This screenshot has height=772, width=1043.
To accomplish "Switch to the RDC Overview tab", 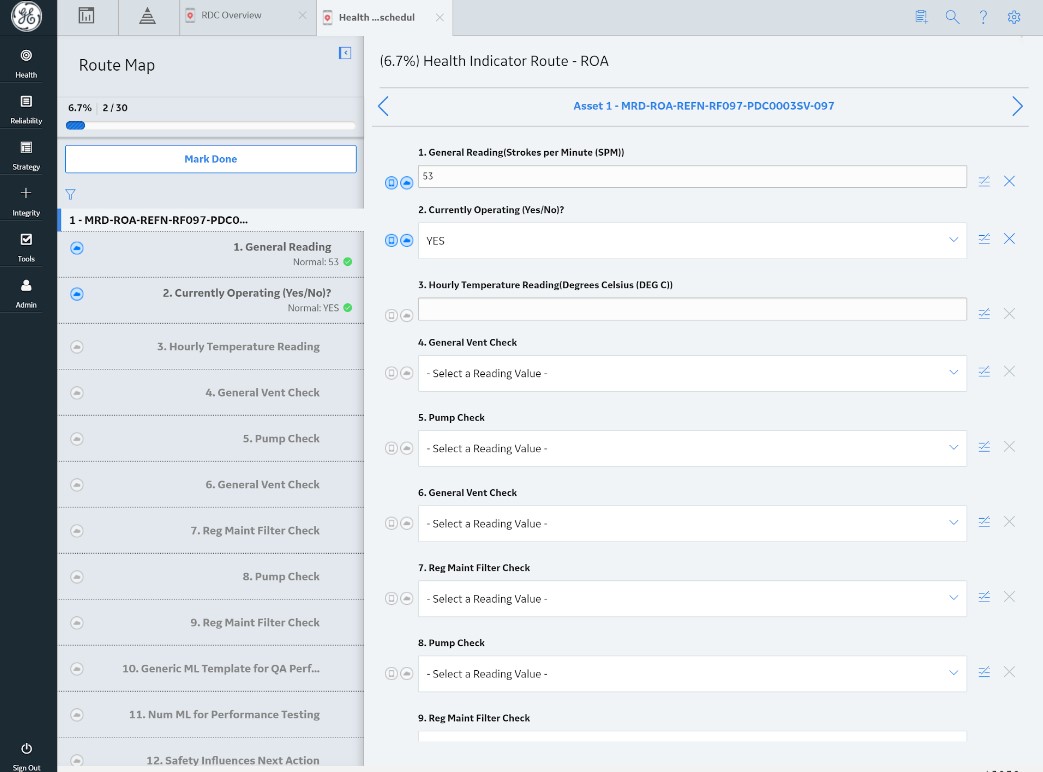I will pyautogui.click(x=231, y=15).
